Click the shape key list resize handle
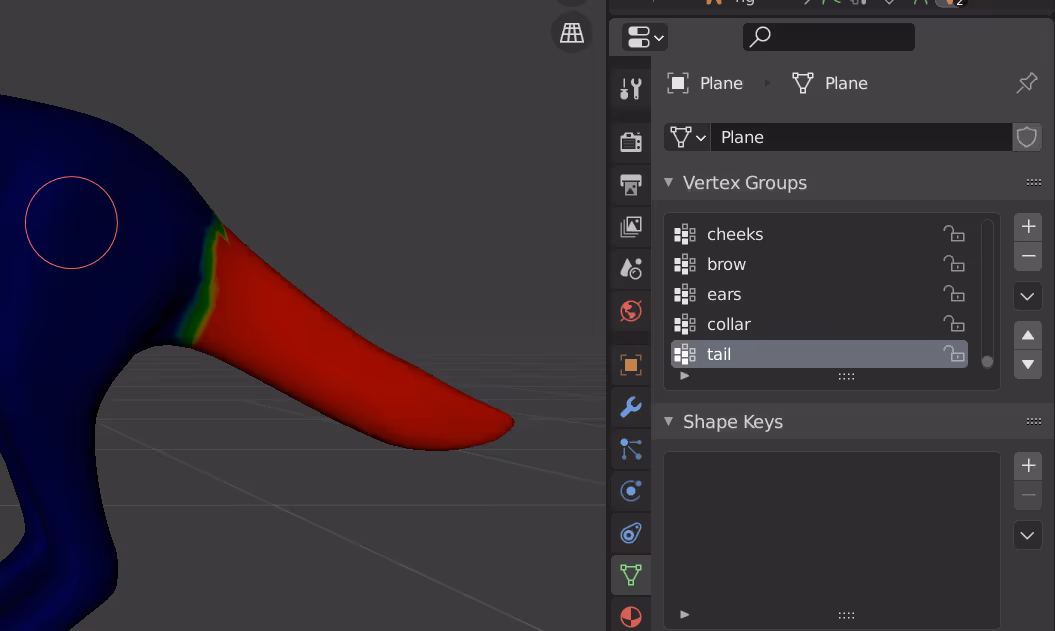 click(846, 615)
